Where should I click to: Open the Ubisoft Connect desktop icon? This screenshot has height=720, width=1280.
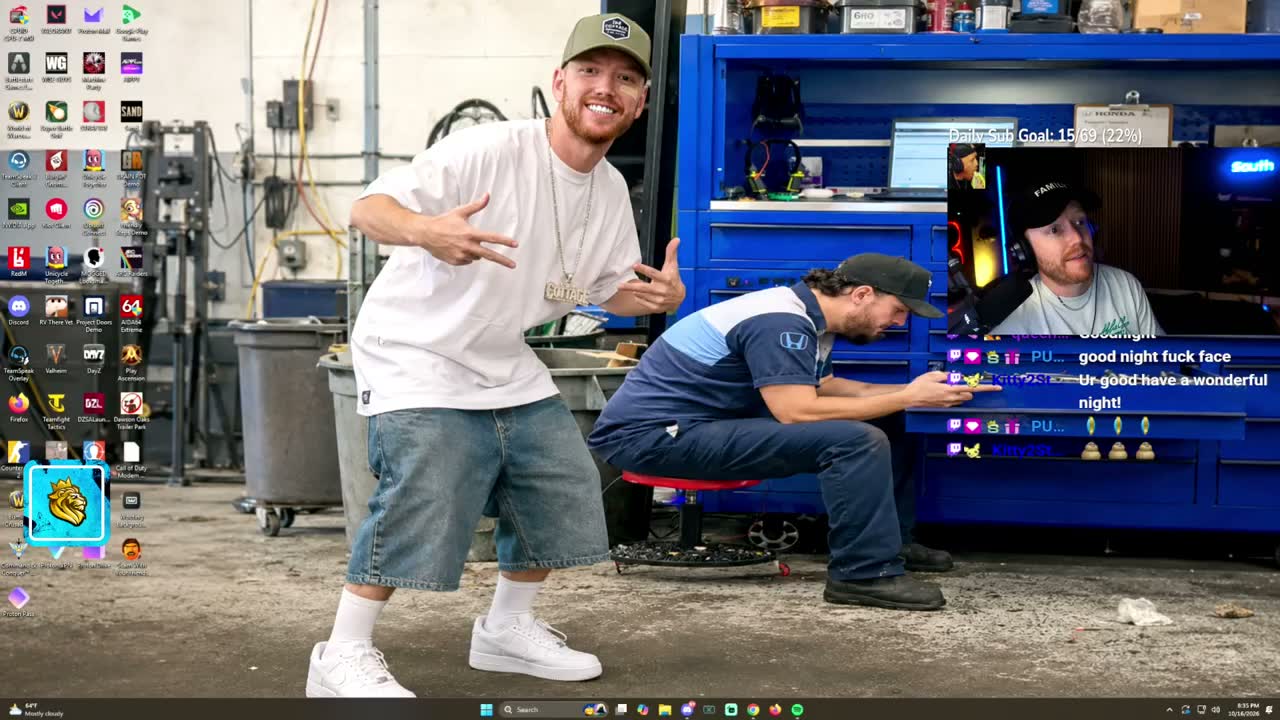click(93, 216)
